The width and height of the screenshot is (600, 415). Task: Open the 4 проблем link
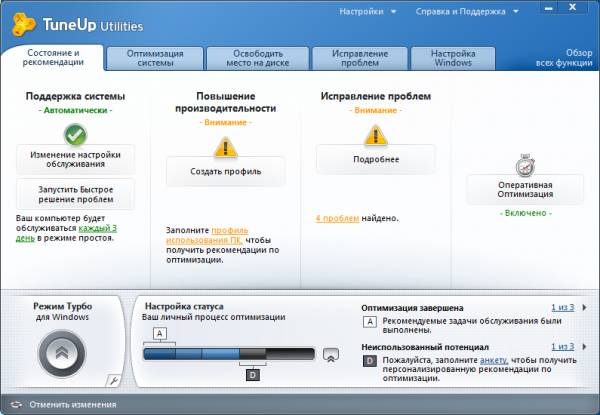337,218
